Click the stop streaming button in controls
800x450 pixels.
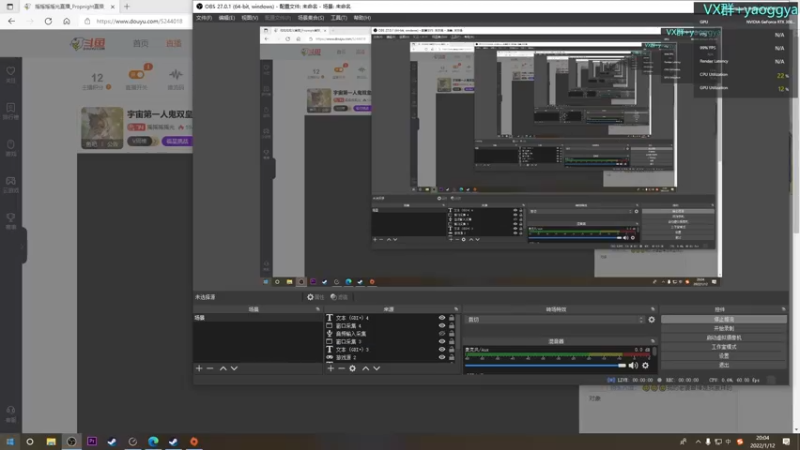pyautogui.click(x=724, y=319)
